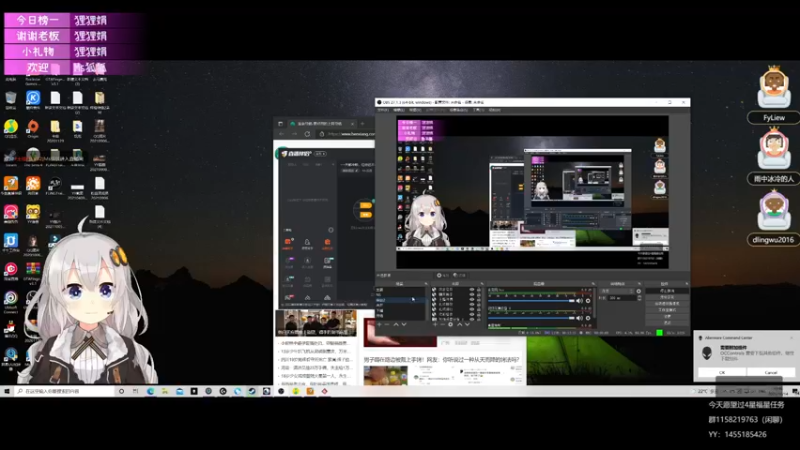This screenshot has width=800, height=450.
Task: Close the open browser tab
Action: 353,124
